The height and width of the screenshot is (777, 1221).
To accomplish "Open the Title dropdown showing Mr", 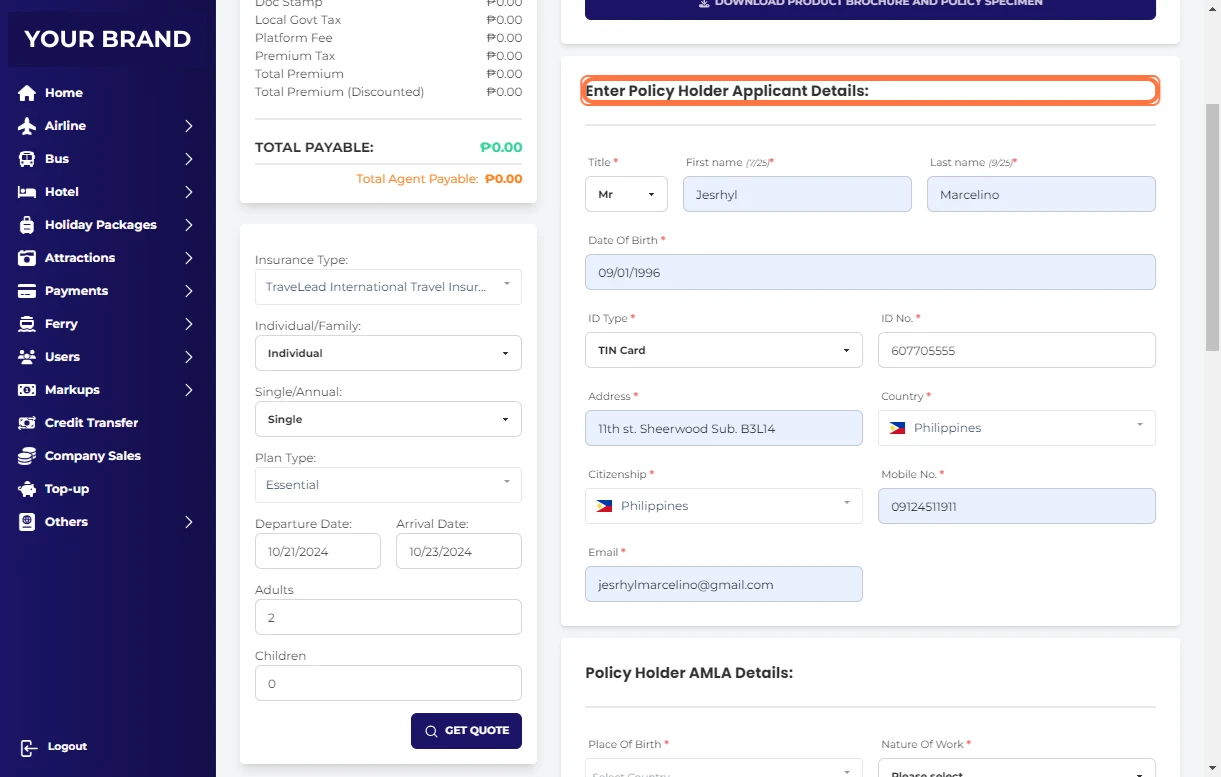I will pyautogui.click(x=626, y=195).
